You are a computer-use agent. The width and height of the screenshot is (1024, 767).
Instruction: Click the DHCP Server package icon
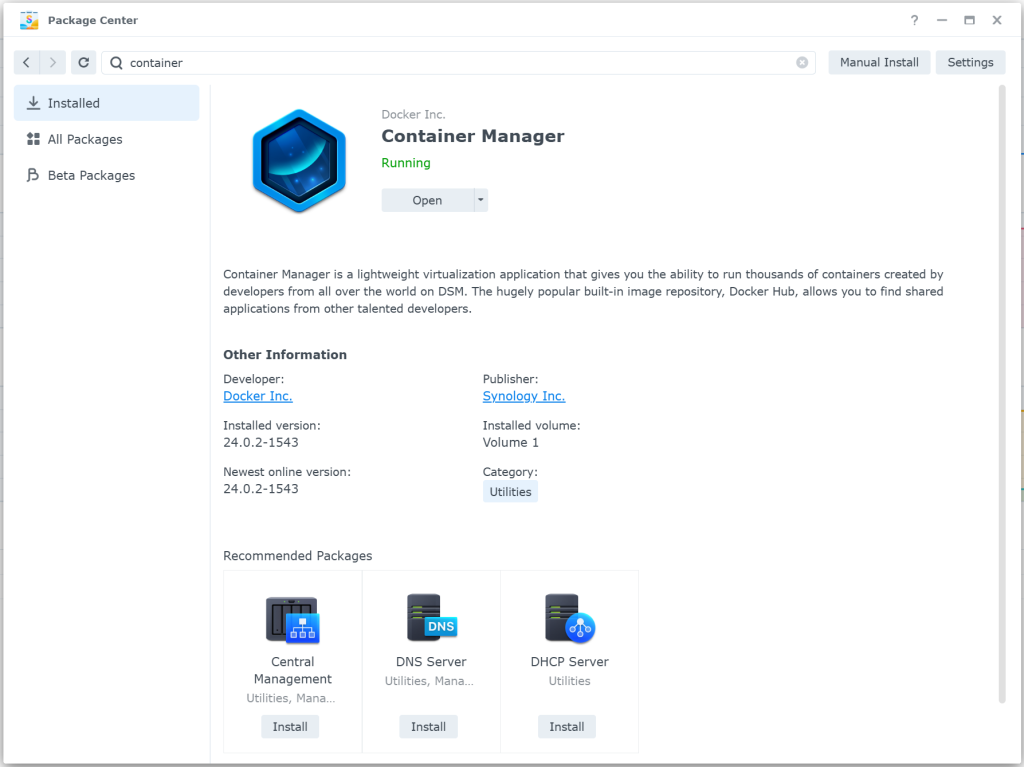point(569,618)
